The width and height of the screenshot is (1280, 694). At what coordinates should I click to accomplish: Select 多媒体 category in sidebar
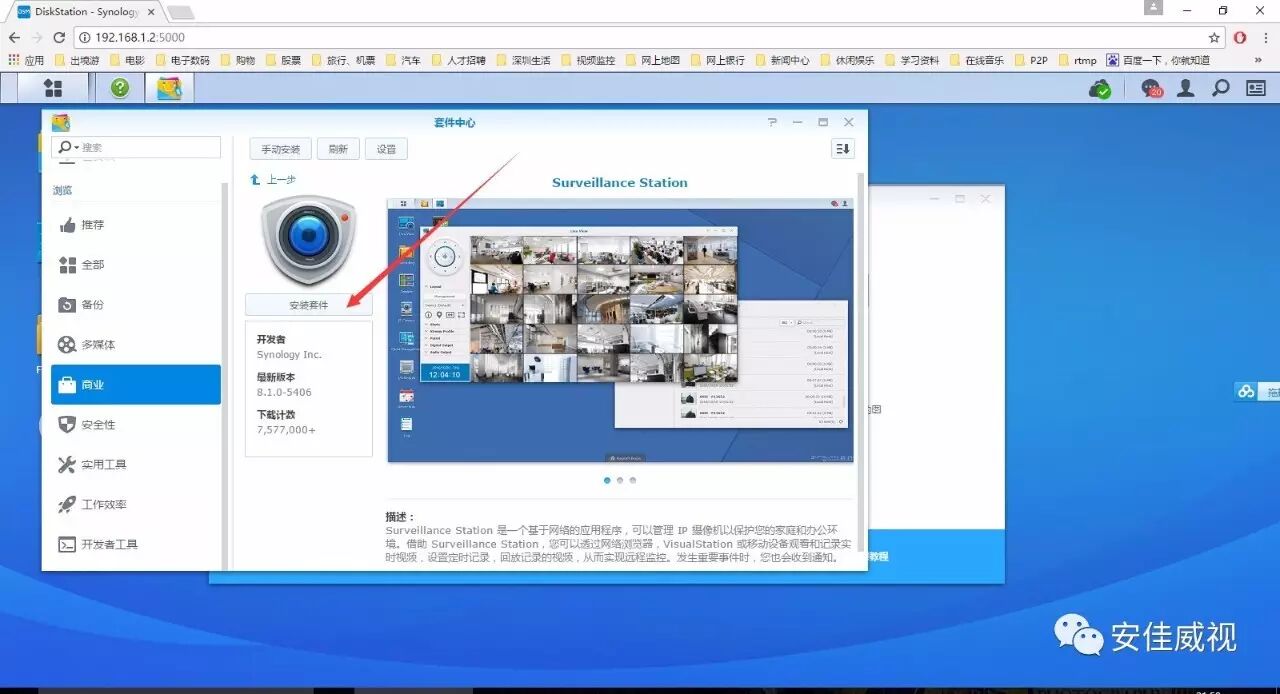coord(136,345)
